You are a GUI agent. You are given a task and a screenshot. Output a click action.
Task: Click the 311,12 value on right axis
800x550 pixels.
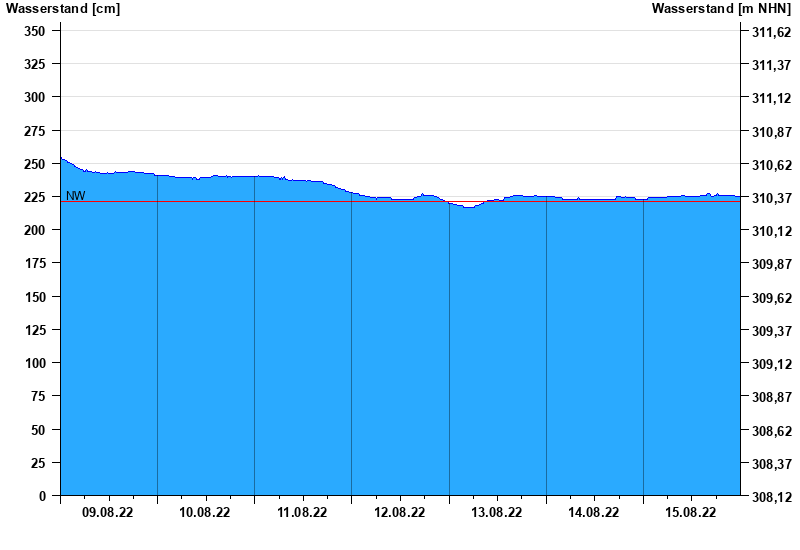click(771, 98)
